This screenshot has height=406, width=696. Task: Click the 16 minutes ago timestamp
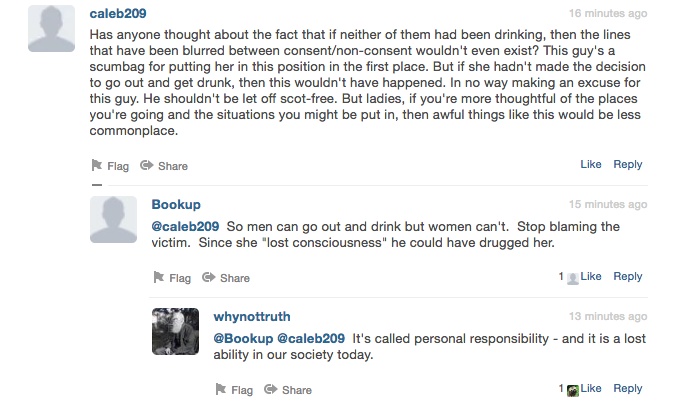[608, 14]
